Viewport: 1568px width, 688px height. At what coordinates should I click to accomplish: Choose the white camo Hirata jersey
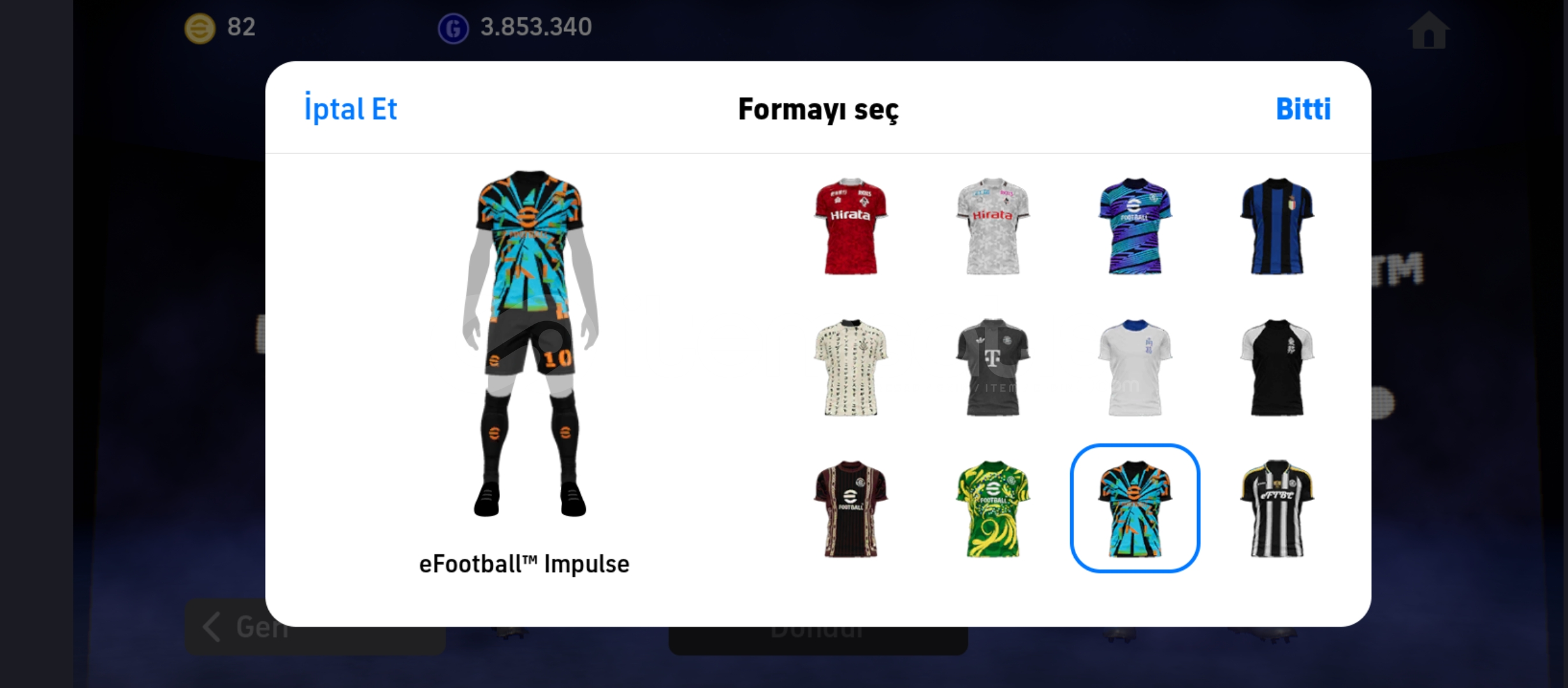point(992,226)
